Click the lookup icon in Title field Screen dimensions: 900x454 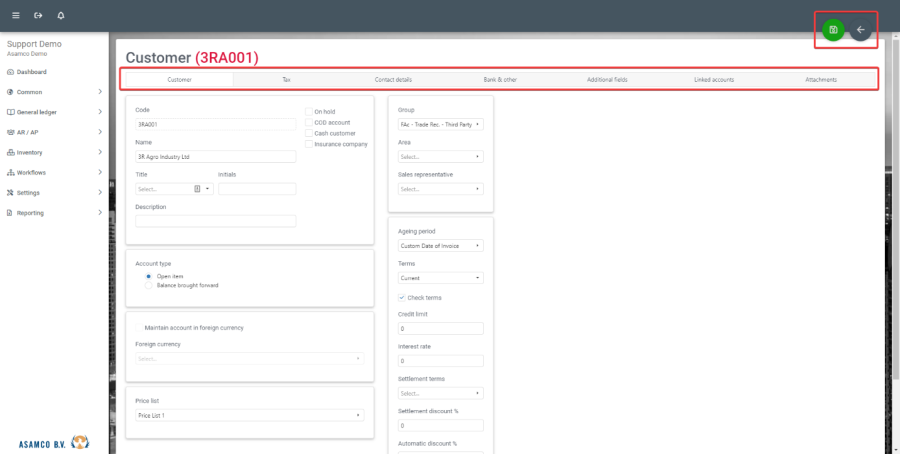198,188
